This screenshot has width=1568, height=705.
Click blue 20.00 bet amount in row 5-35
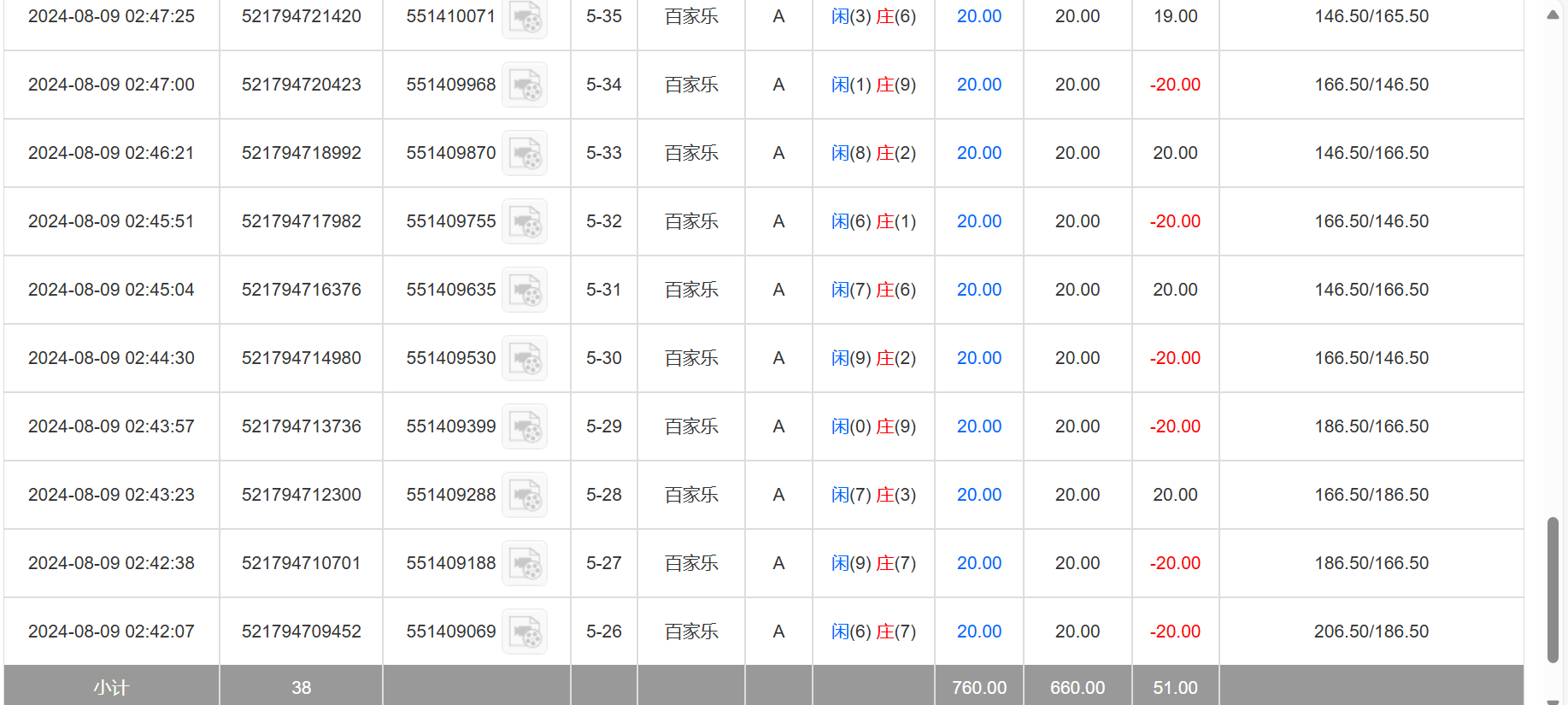coord(978,16)
